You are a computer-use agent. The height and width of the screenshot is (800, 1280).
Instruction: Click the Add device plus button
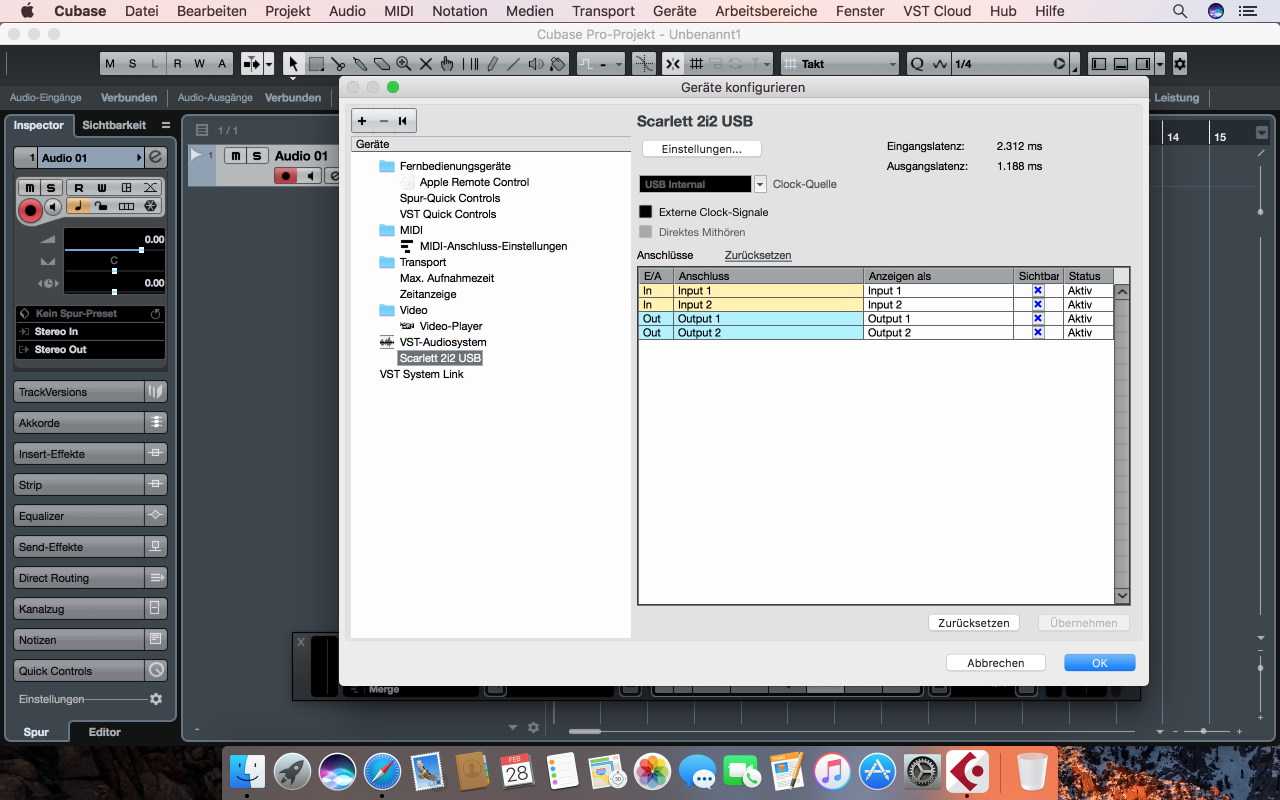[362, 121]
